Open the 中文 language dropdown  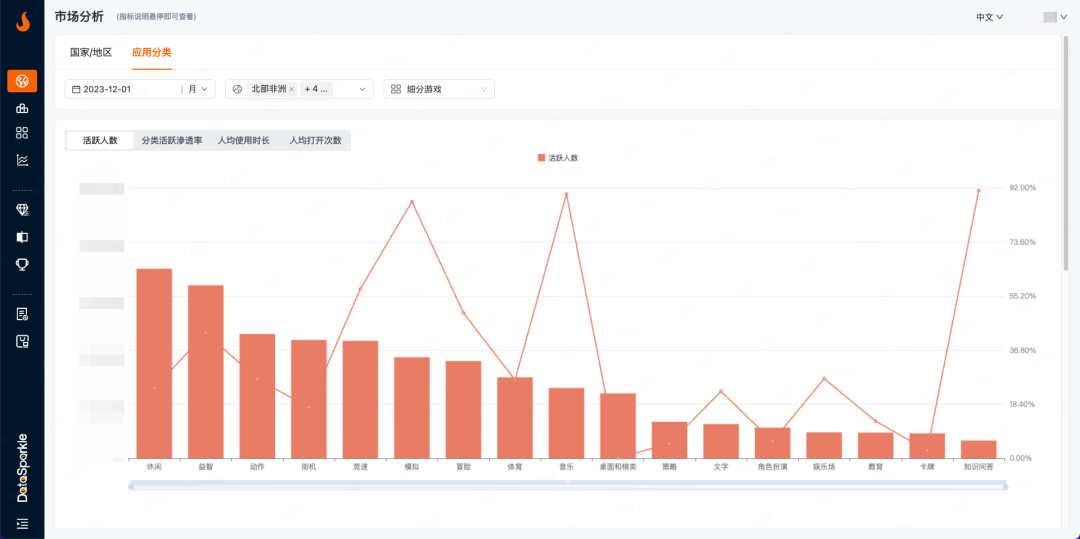[989, 17]
